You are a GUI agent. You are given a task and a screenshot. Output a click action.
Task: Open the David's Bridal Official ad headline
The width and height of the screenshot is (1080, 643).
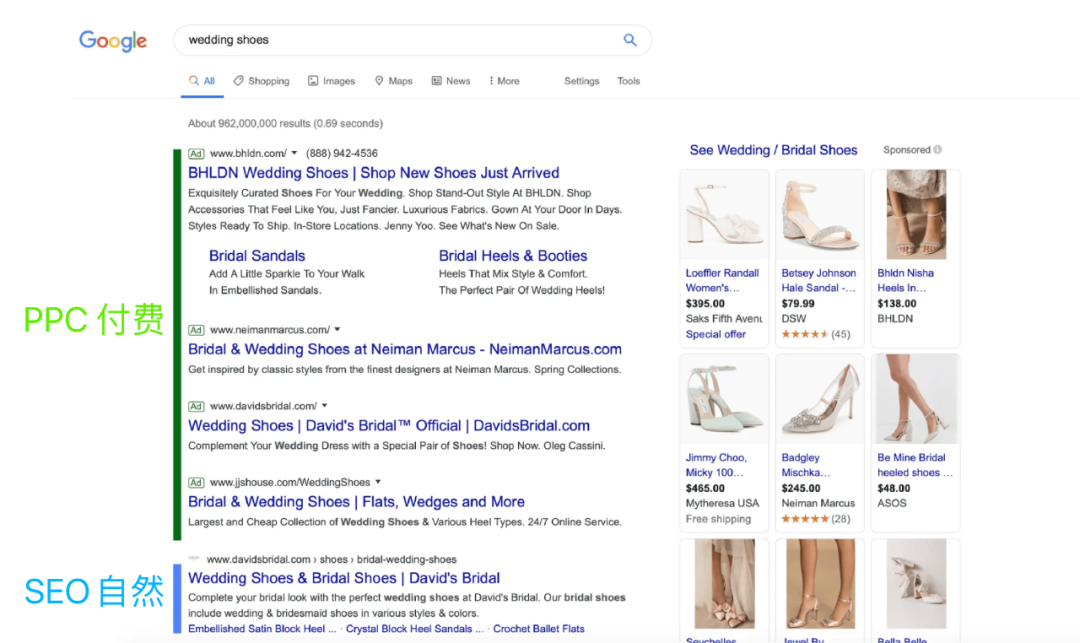coord(389,425)
